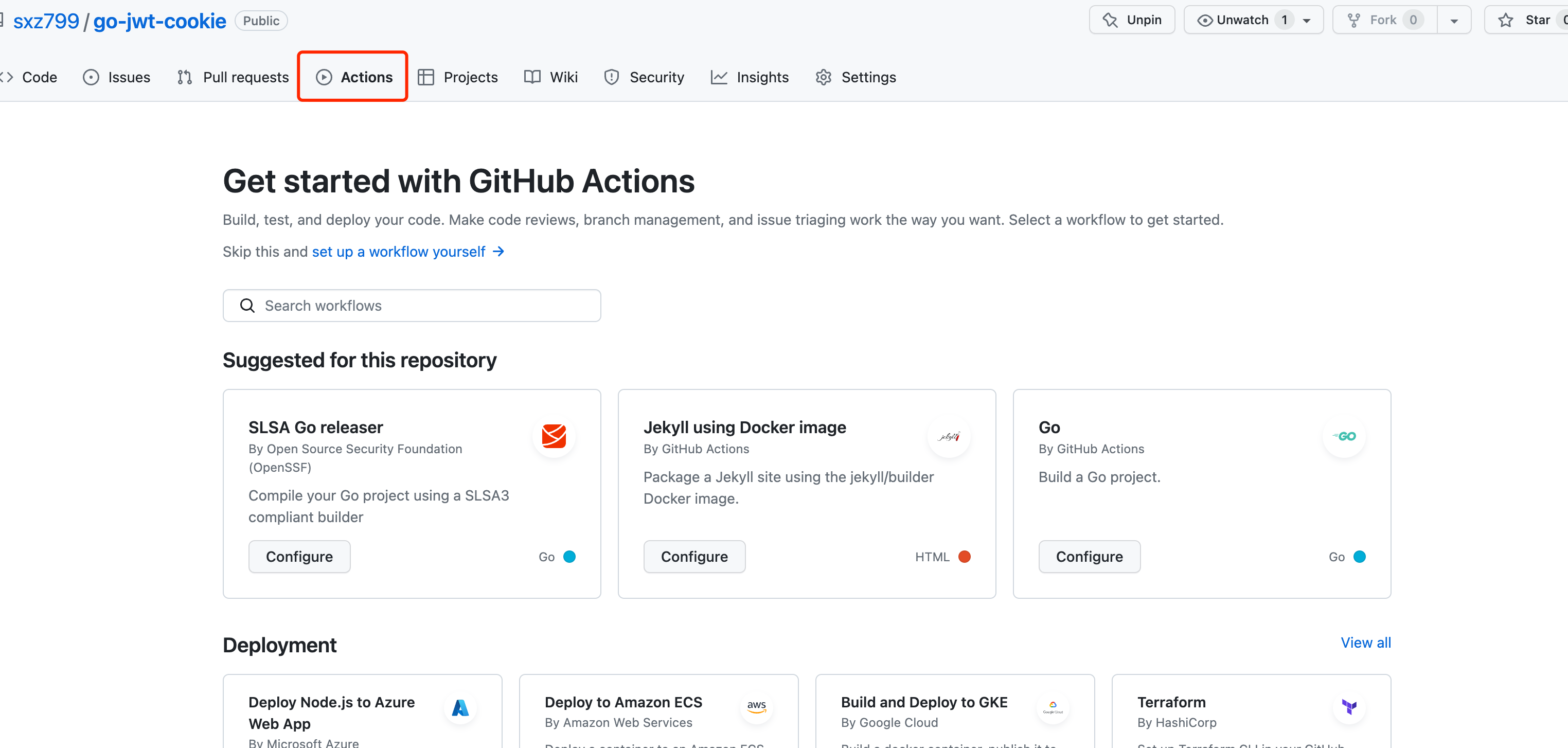Click the 'Jekyll using Docker image' card title

click(745, 428)
